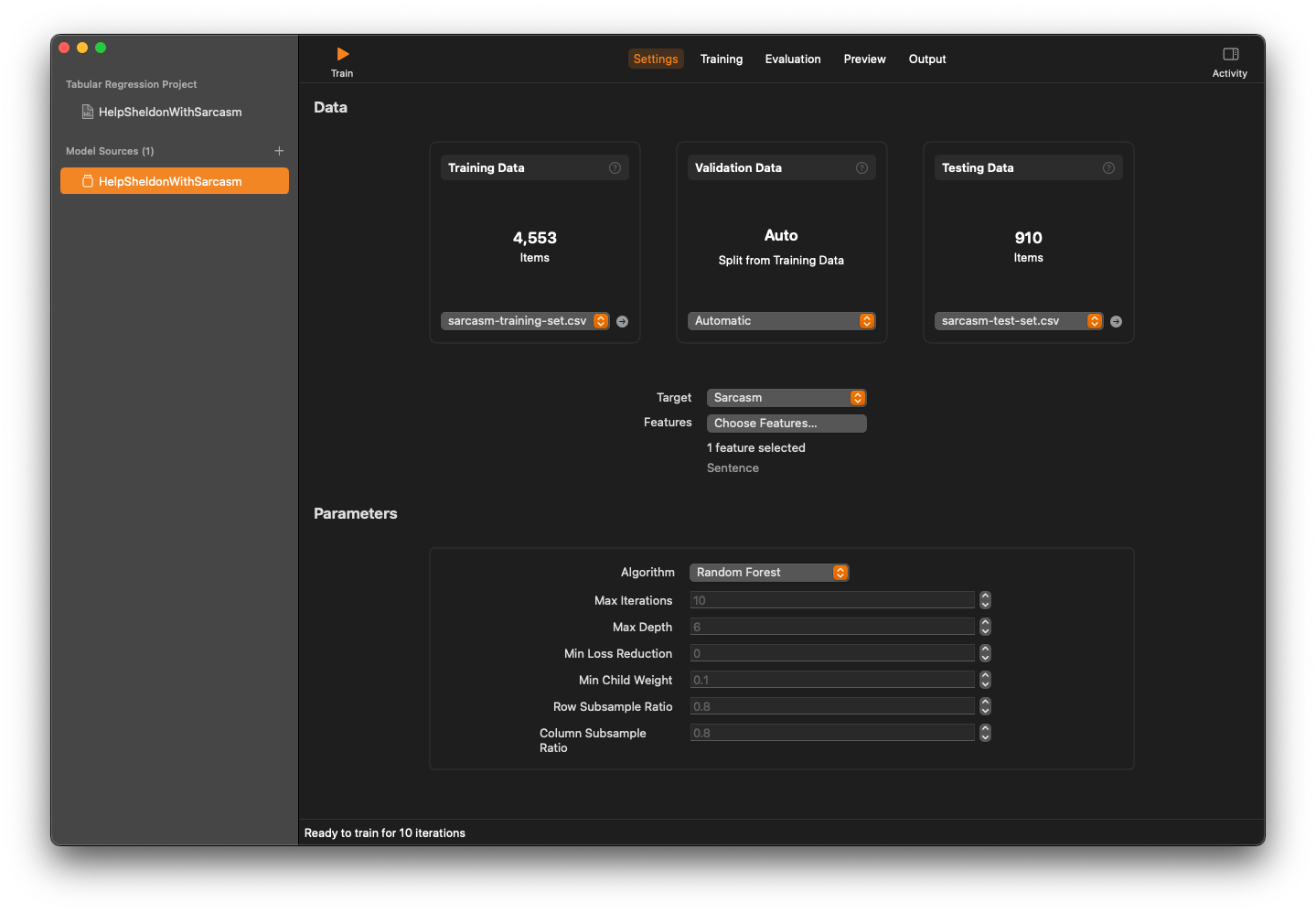Change the Random Forest algorithm dropdown

(769, 573)
